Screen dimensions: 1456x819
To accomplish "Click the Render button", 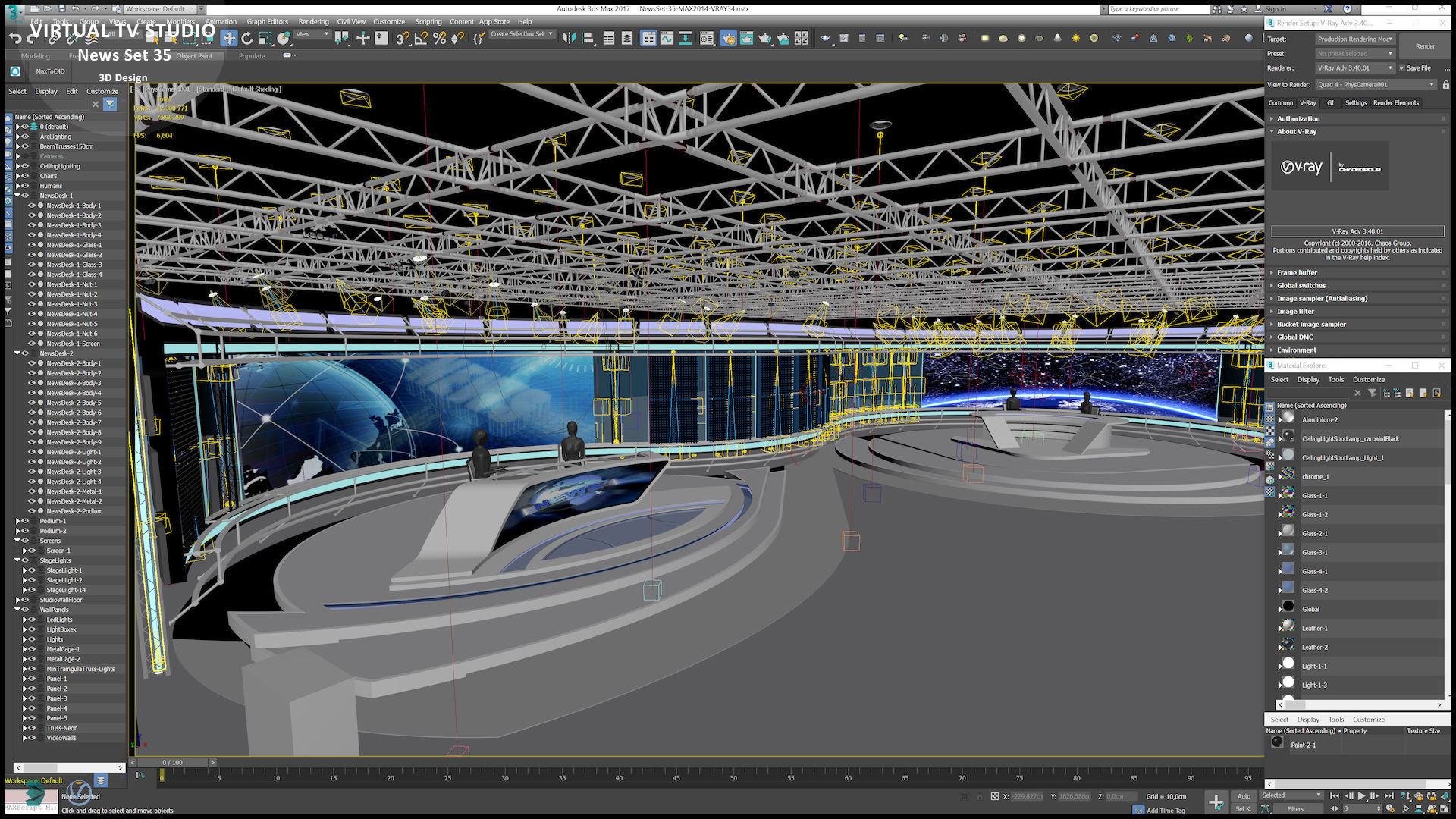I will [x=1425, y=46].
